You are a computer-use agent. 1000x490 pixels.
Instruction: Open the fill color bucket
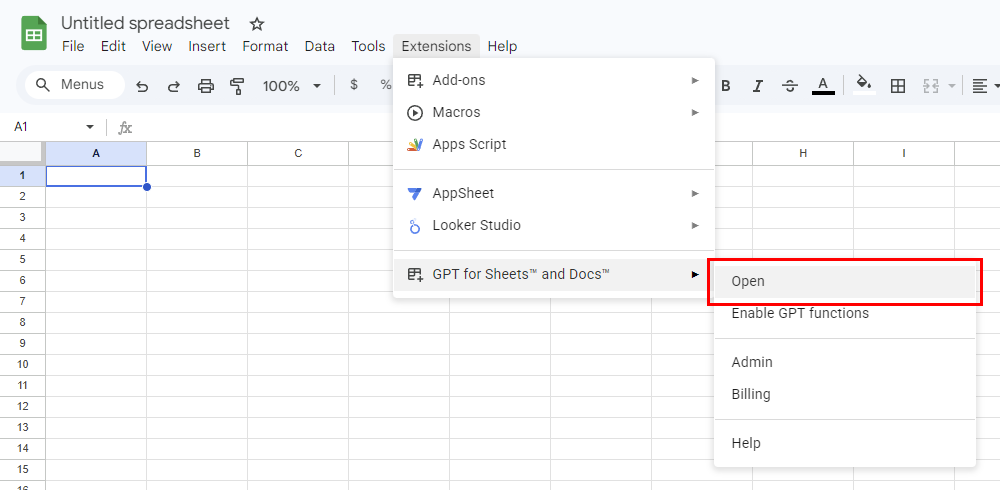click(x=864, y=85)
